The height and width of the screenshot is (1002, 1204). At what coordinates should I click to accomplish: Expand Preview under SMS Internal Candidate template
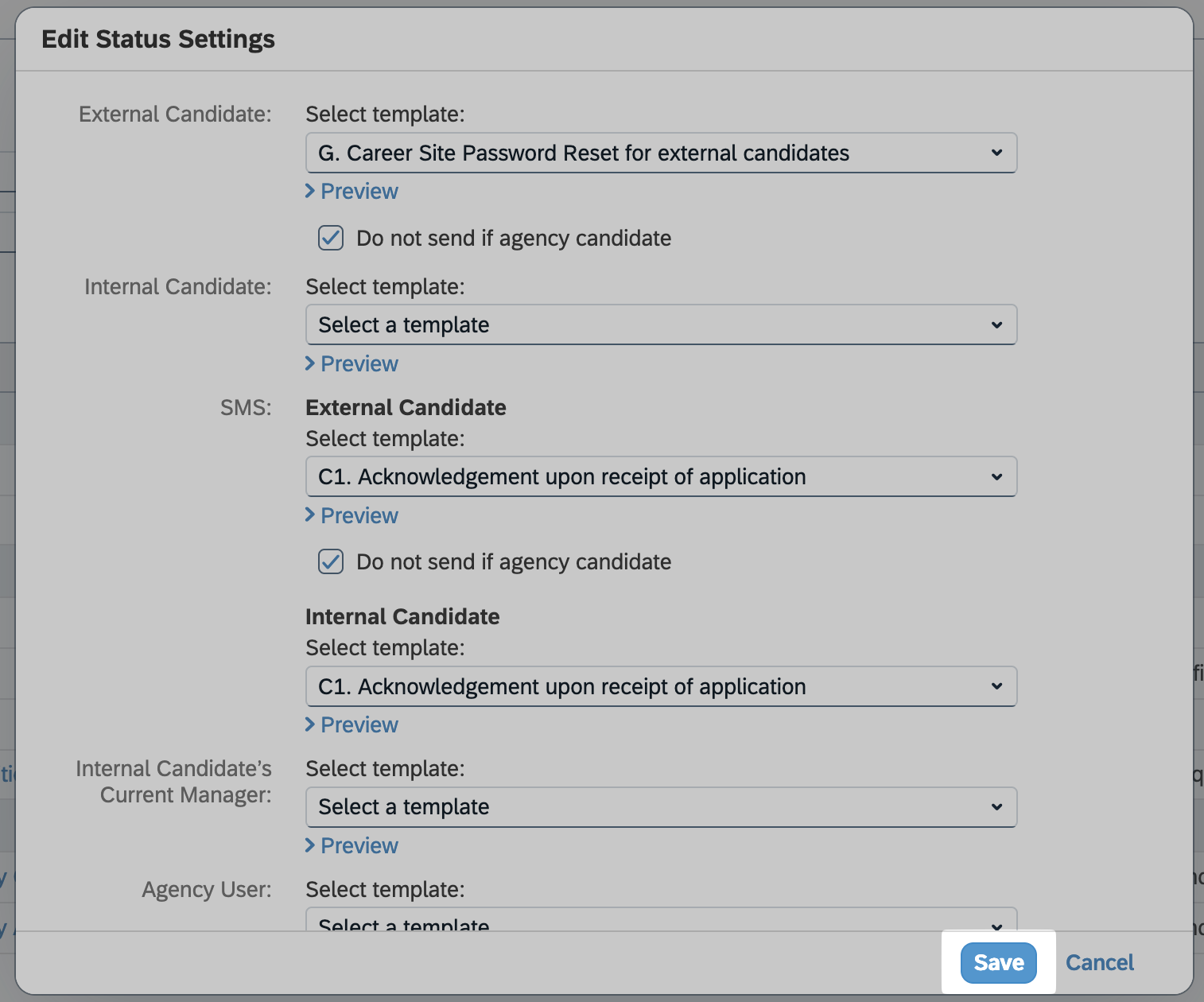pyautogui.click(x=359, y=725)
